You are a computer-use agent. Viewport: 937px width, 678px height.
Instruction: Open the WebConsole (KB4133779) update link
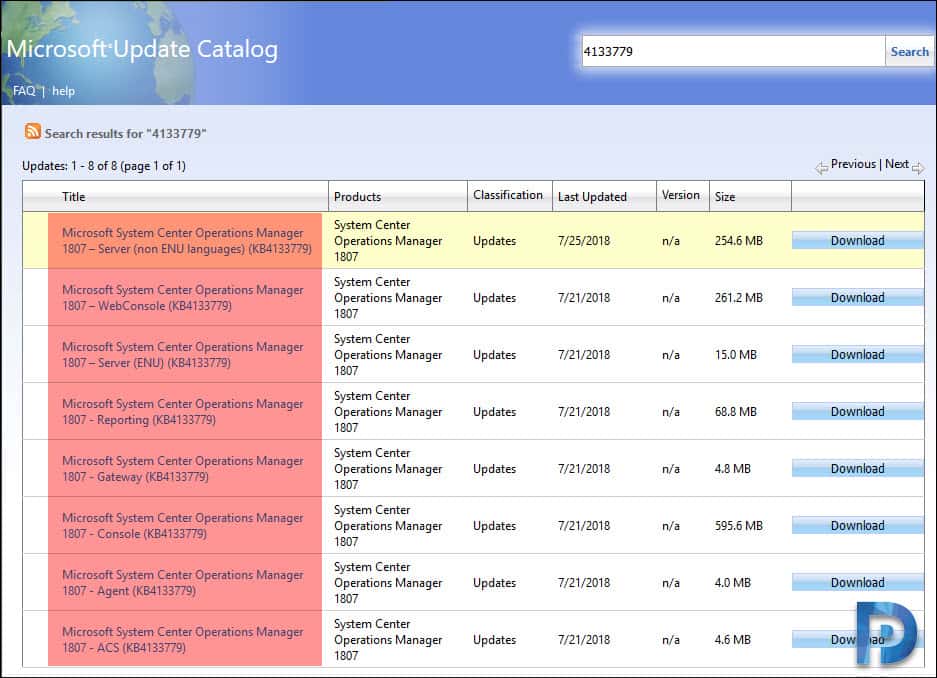(x=182, y=297)
